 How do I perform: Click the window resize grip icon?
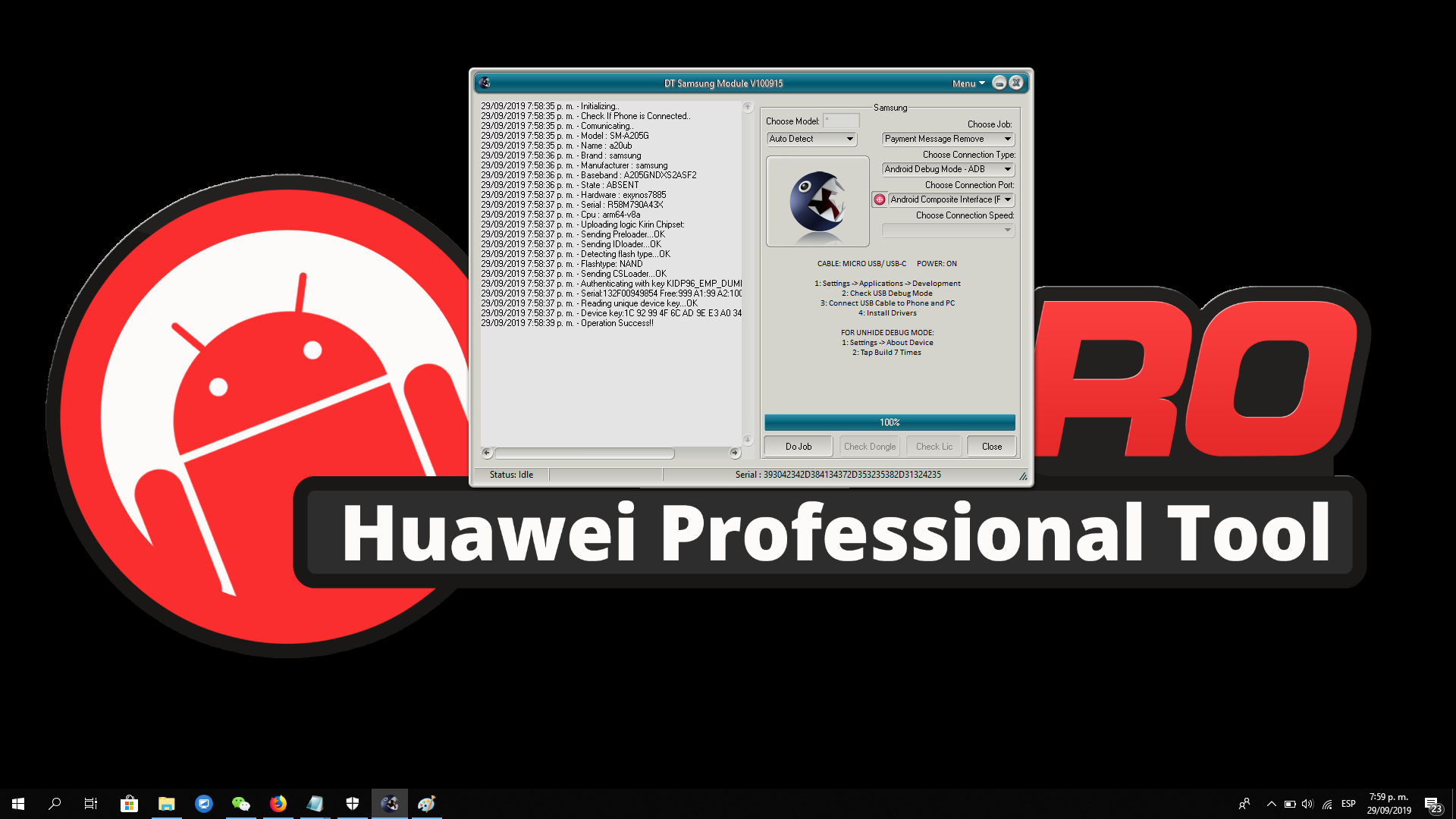coord(1023,476)
